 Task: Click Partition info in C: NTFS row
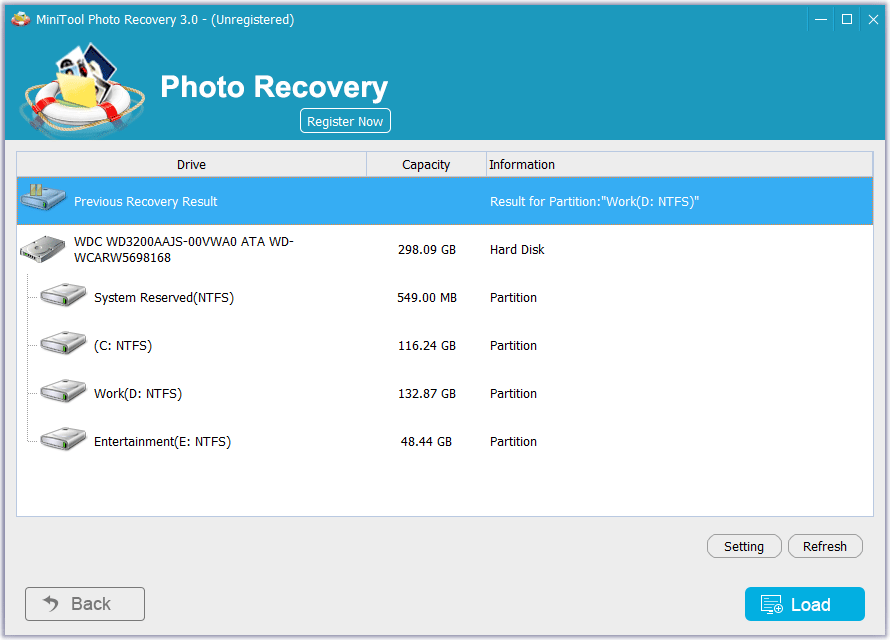(513, 346)
